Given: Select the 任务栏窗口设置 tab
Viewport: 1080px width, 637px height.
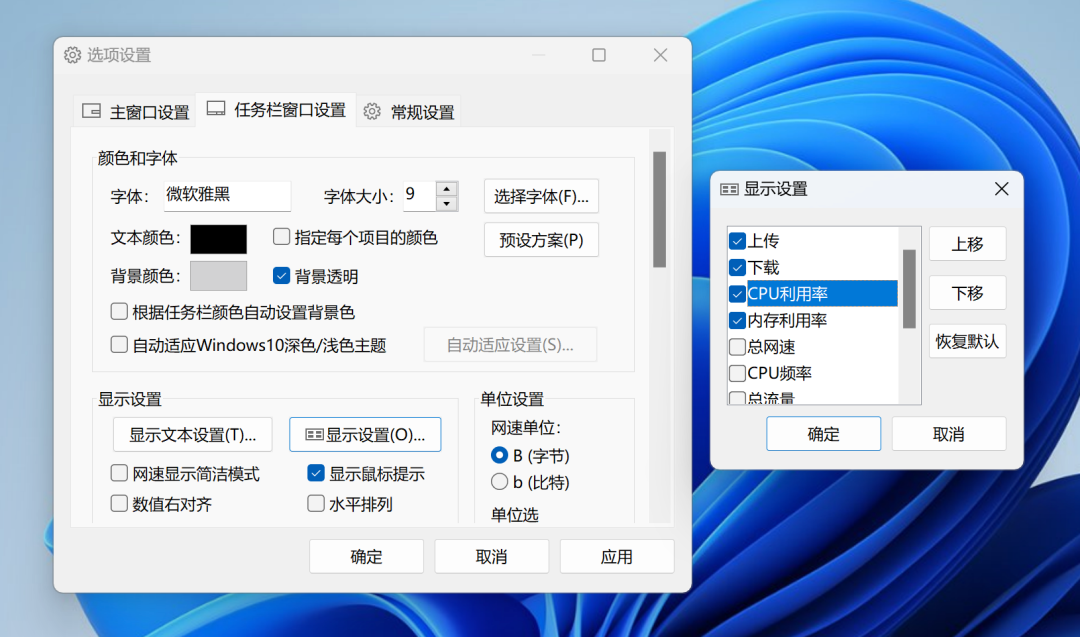Looking at the screenshot, I should 276,109.
